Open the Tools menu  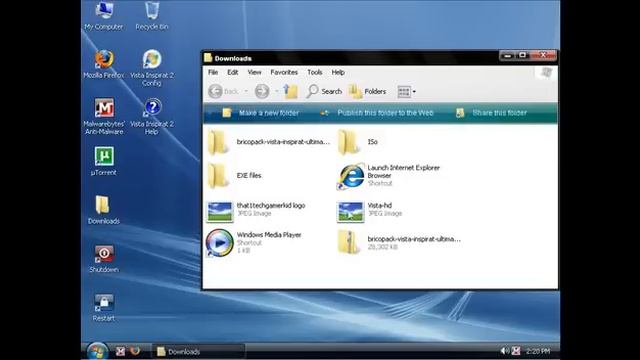click(315, 72)
